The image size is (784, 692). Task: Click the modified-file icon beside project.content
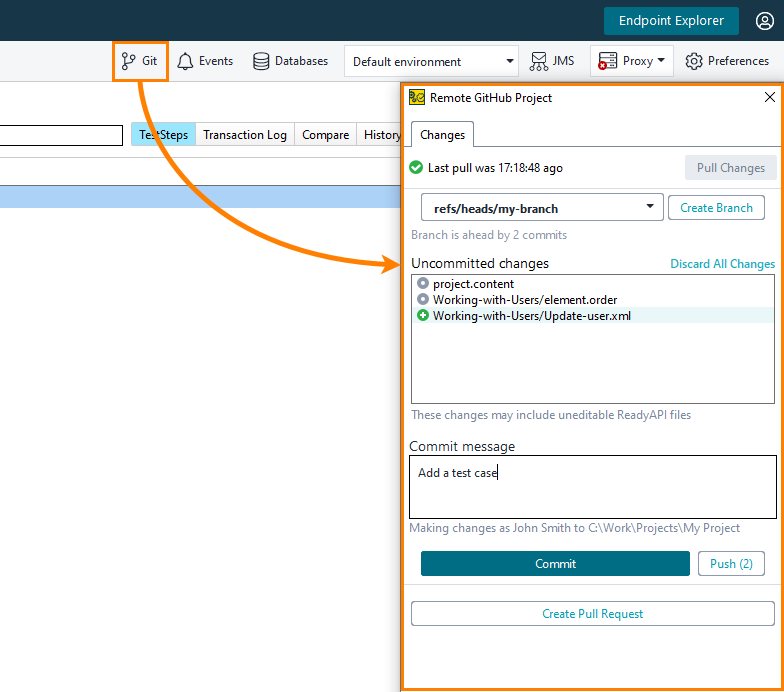(423, 284)
